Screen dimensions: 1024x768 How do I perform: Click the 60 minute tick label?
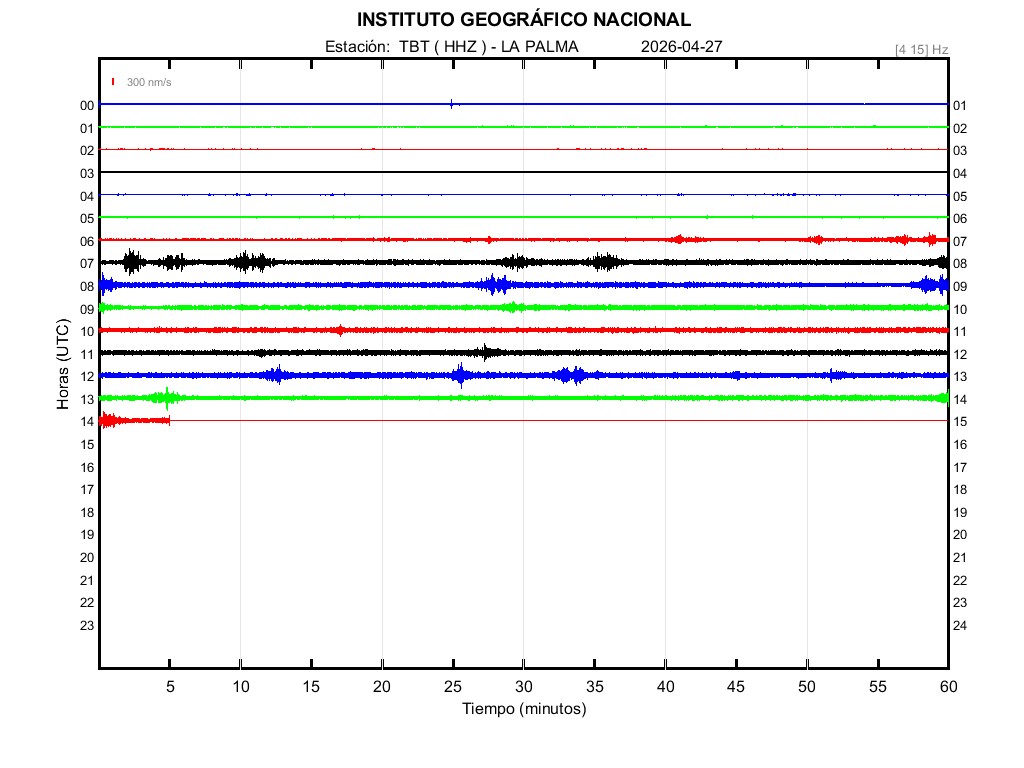(x=948, y=686)
